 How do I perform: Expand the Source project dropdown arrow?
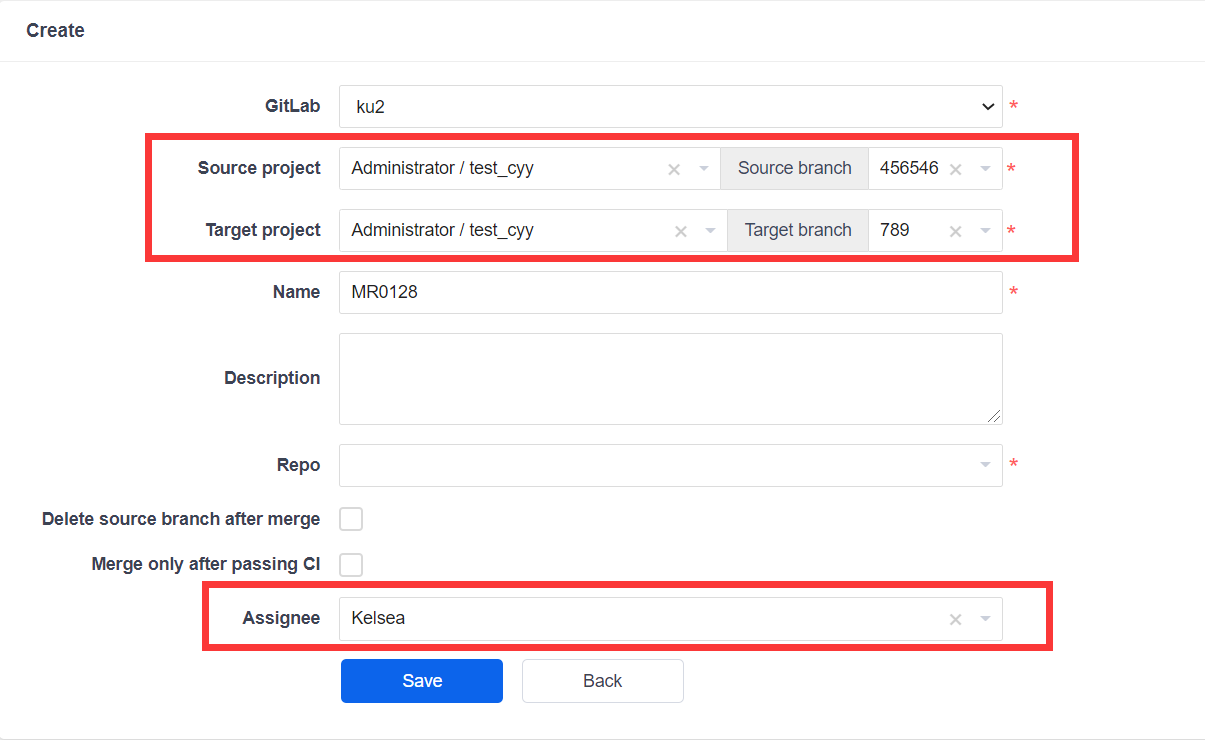tap(704, 169)
